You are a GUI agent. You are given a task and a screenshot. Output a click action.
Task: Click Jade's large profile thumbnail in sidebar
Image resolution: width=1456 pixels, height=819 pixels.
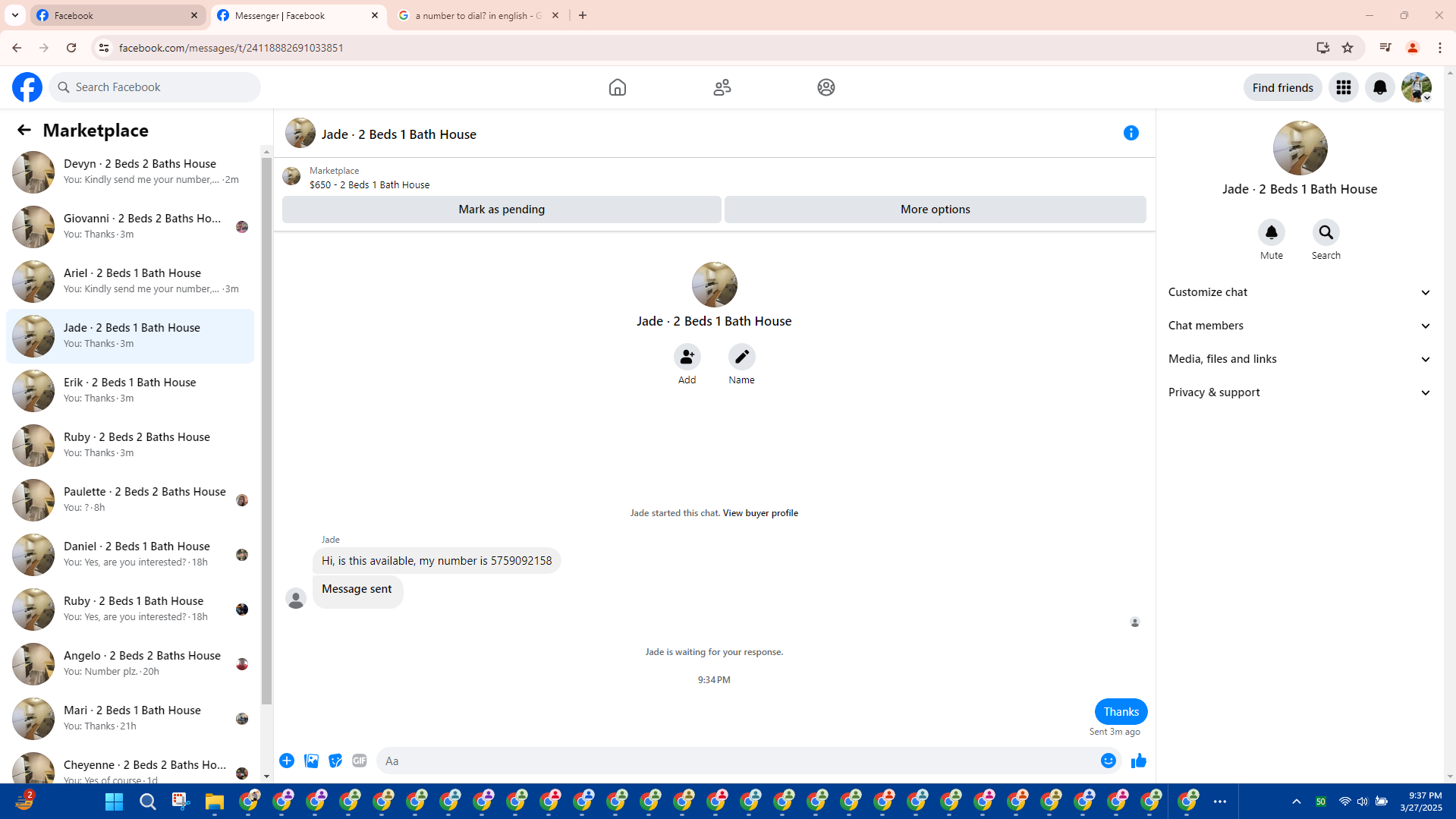pyautogui.click(x=1300, y=148)
